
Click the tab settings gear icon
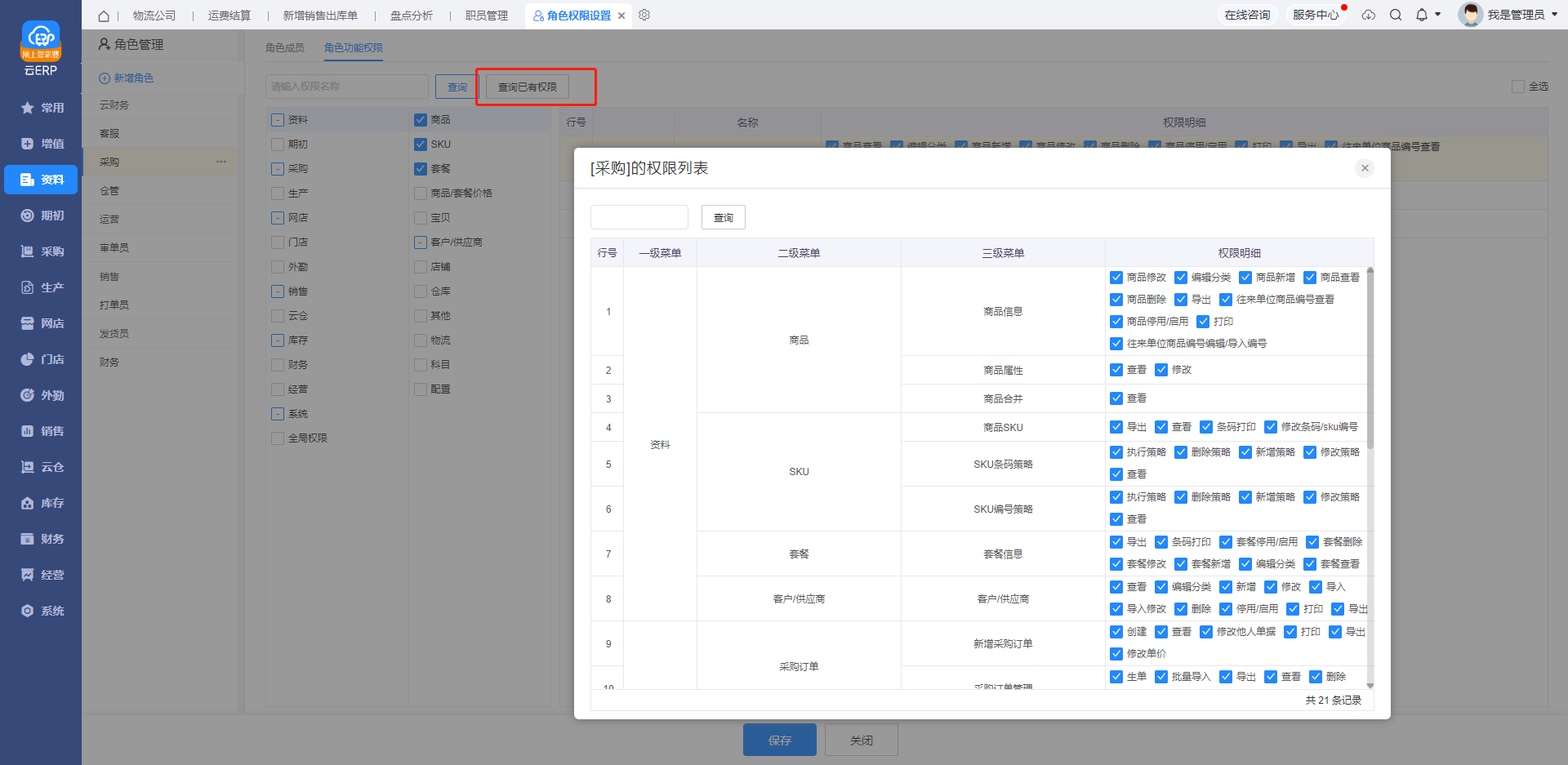[x=644, y=15]
